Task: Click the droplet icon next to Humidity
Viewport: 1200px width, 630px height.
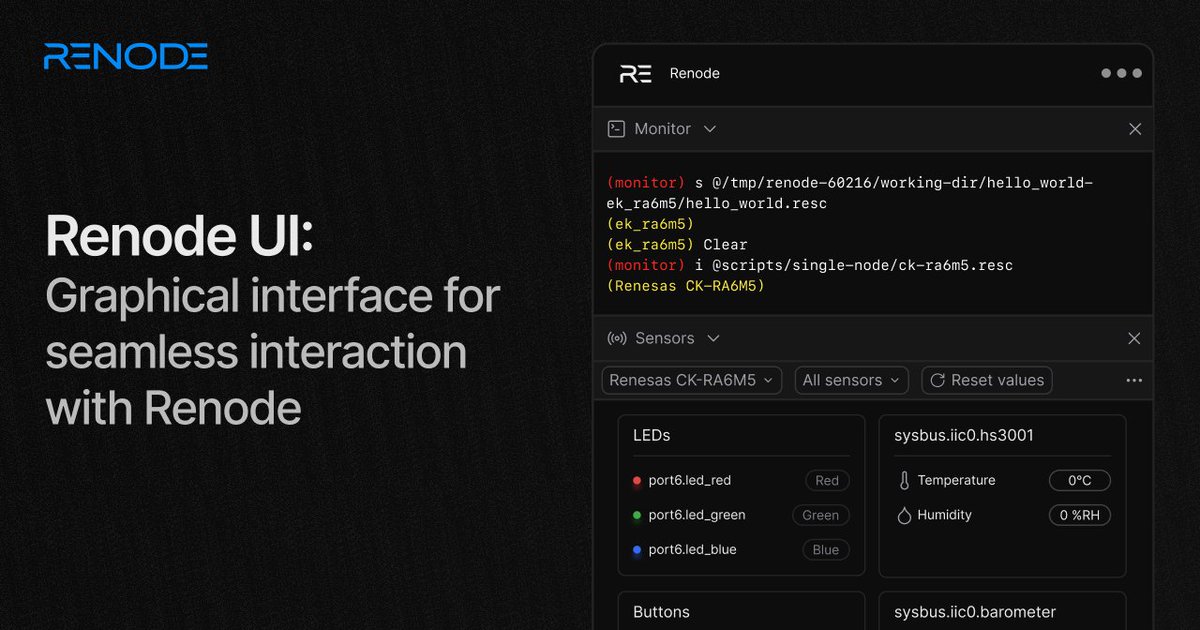Action: (902, 515)
